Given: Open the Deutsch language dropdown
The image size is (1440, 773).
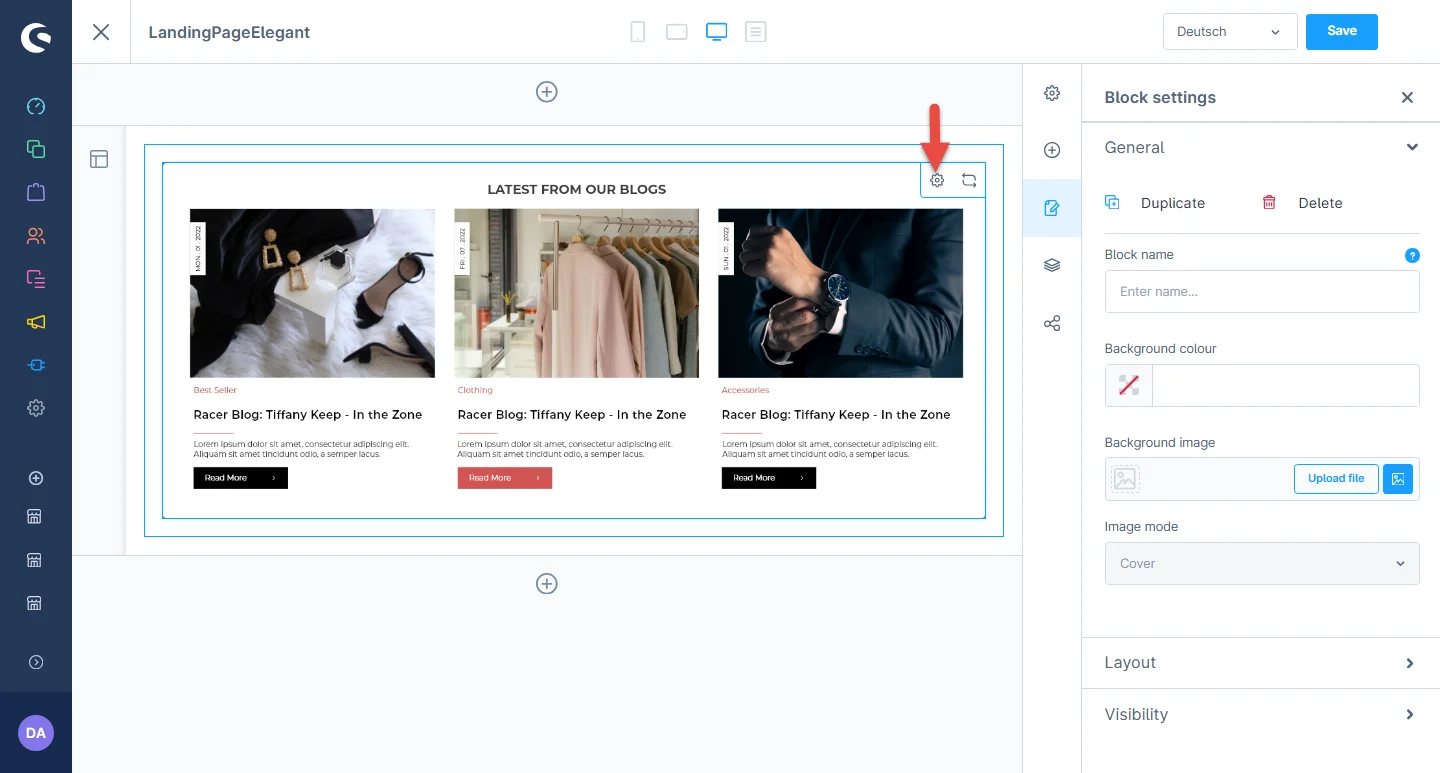Looking at the screenshot, I should coord(1229,32).
